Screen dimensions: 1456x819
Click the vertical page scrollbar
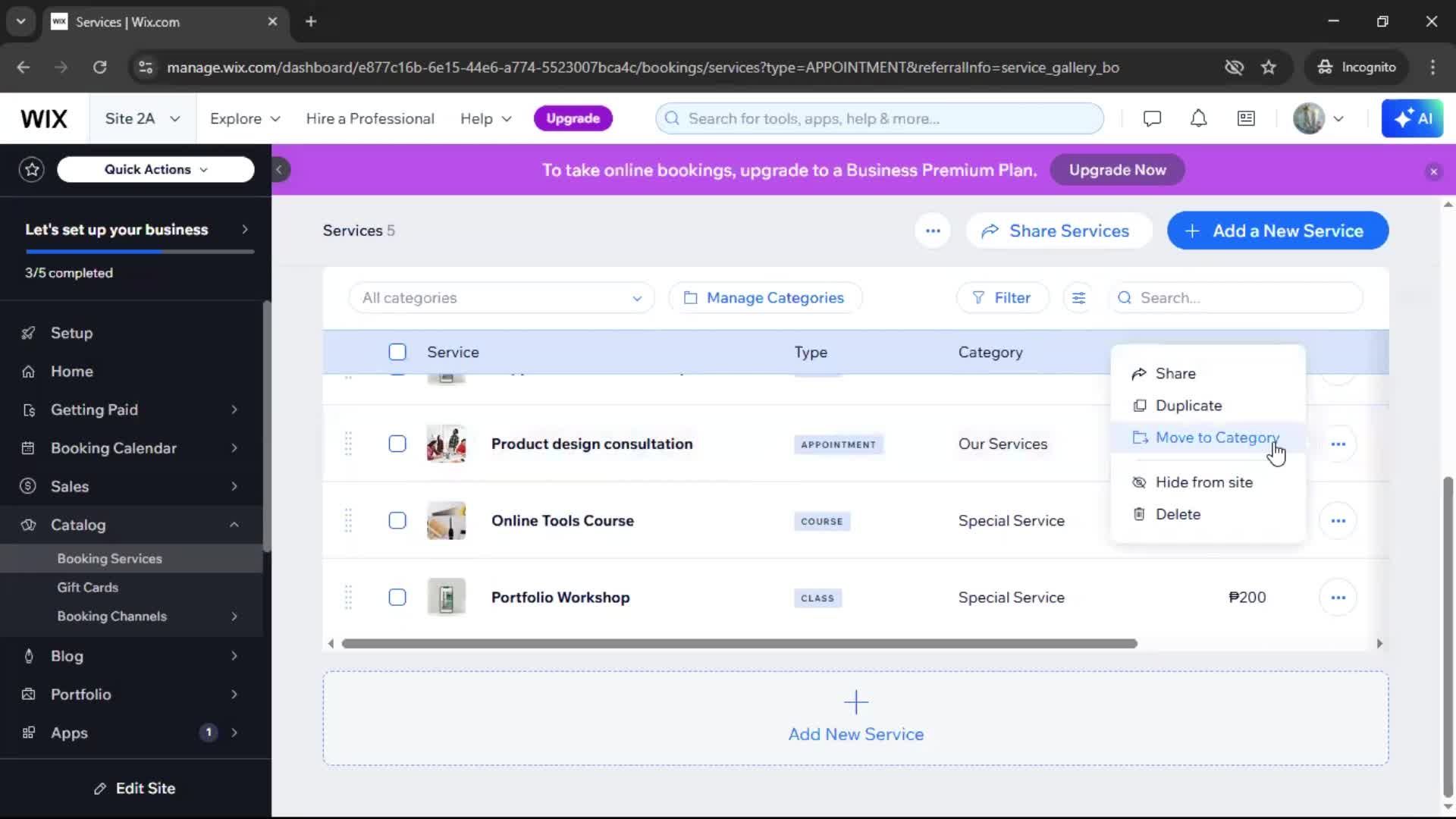(x=1448, y=637)
